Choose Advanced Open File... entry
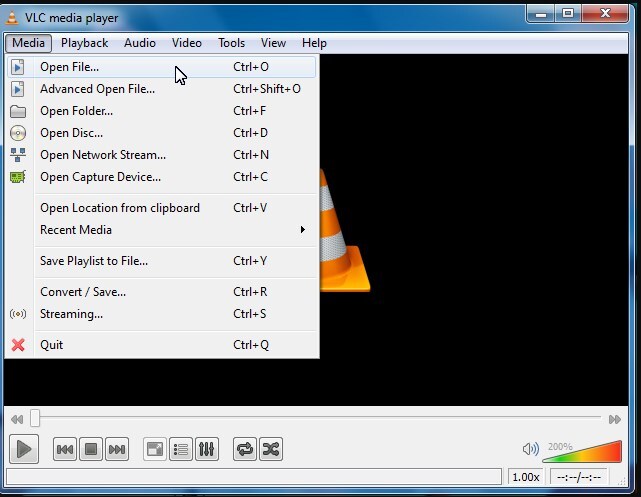 pyautogui.click(x=162, y=89)
